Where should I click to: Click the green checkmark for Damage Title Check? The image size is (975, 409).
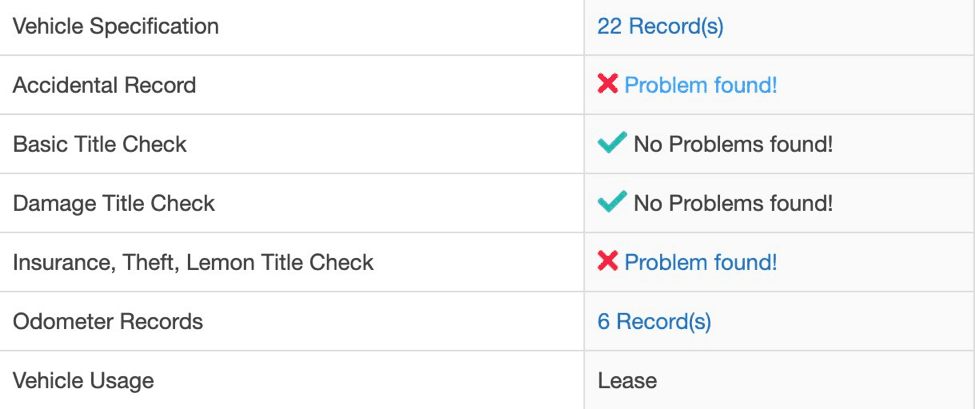click(611, 203)
